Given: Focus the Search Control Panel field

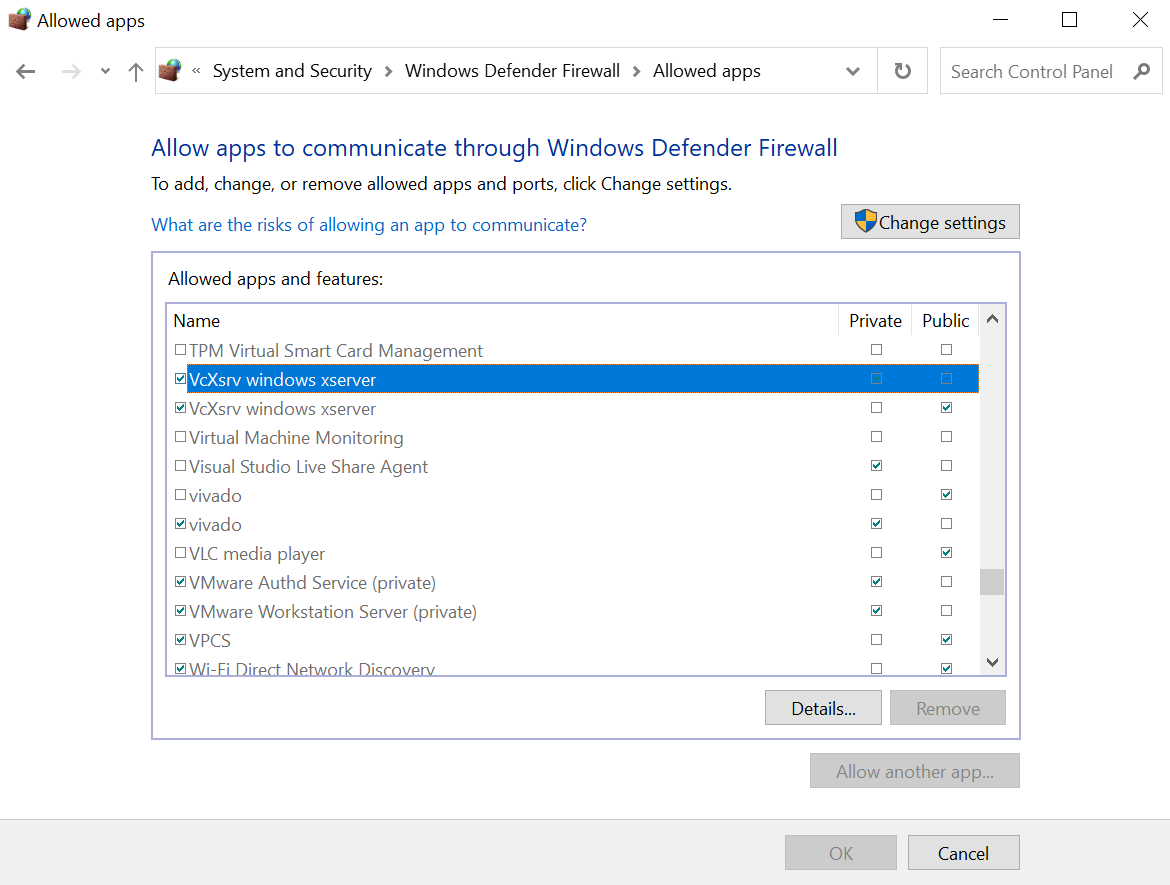Looking at the screenshot, I should coord(1051,71).
